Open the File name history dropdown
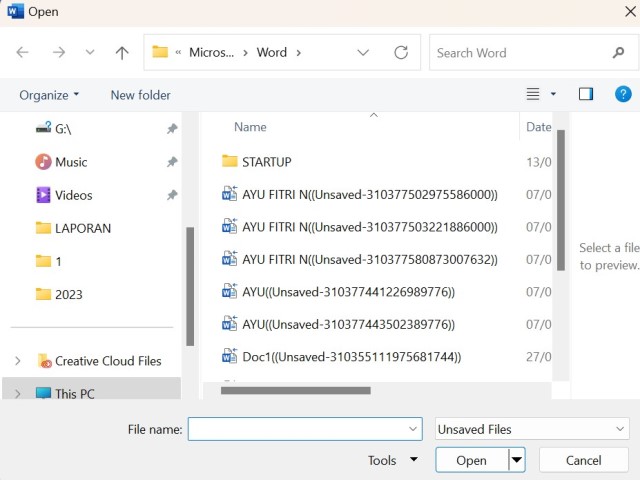The width and height of the screenshot is (640, 480). pyautogui.click(x=413, y=429)
